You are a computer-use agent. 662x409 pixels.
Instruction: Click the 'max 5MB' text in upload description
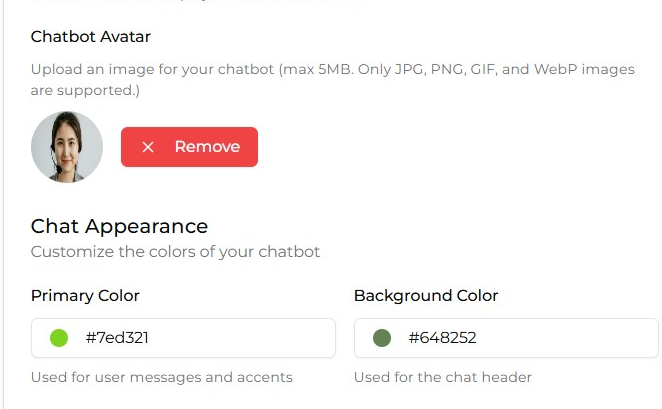point(317,69)
